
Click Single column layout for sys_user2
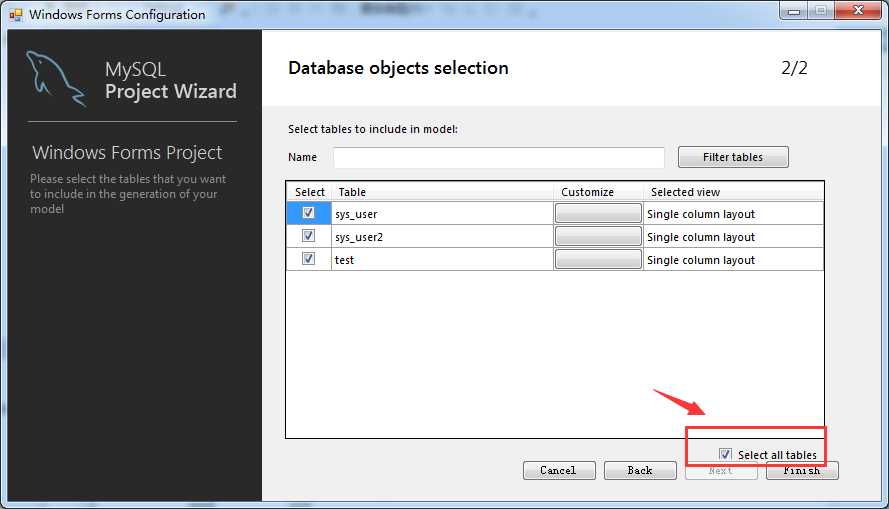coord(734,236)
